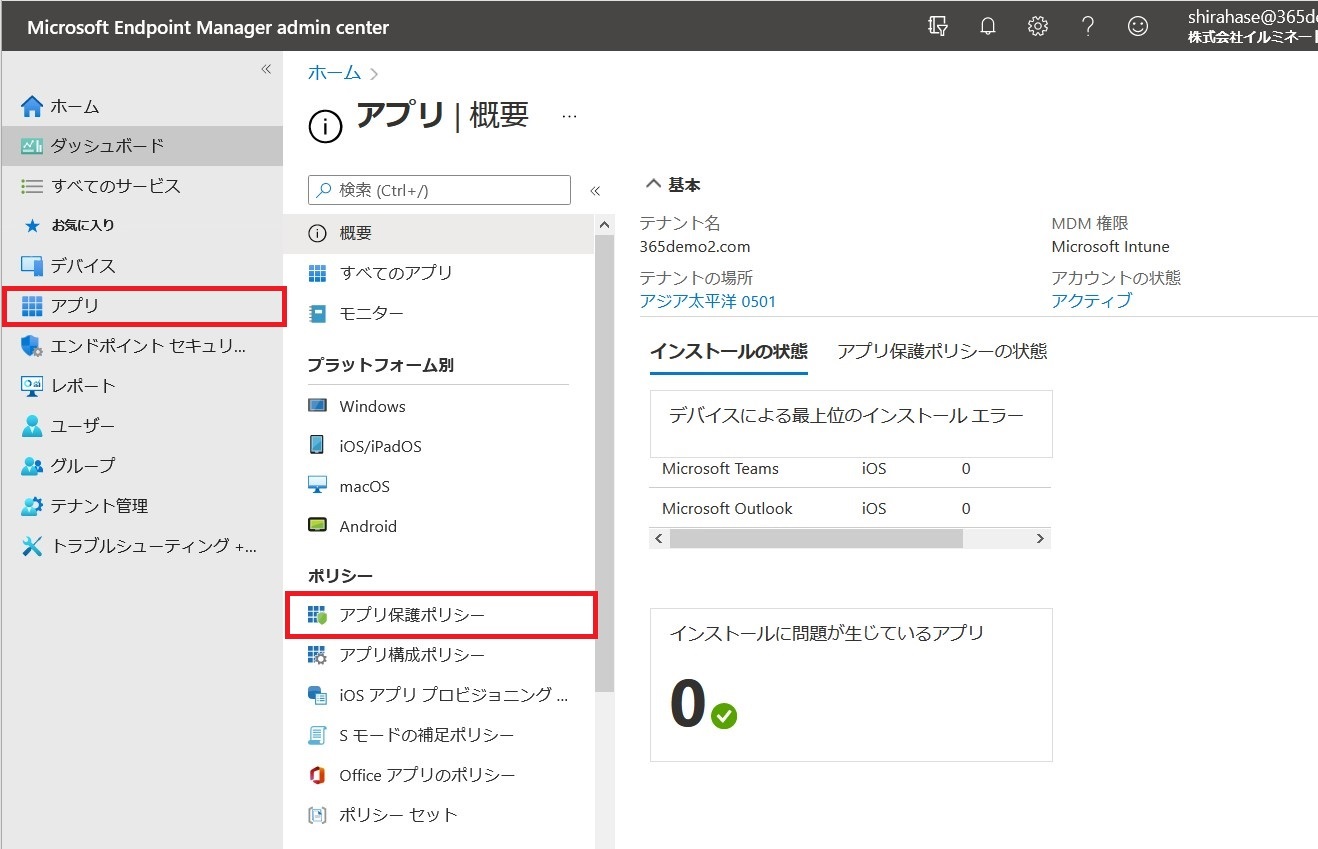This screenshot has height=849, width=1318.
Task: Click the すべてのサービス list icon
Action: [x=32, y=186]
